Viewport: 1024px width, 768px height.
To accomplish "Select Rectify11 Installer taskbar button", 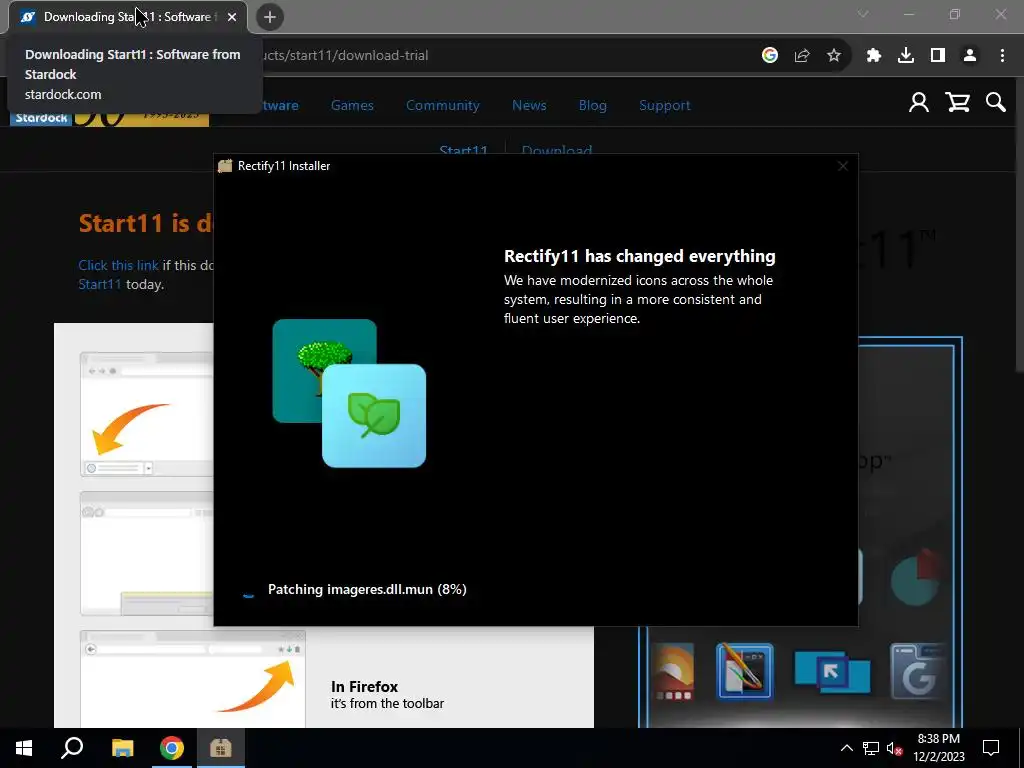I will coord(221,748).
